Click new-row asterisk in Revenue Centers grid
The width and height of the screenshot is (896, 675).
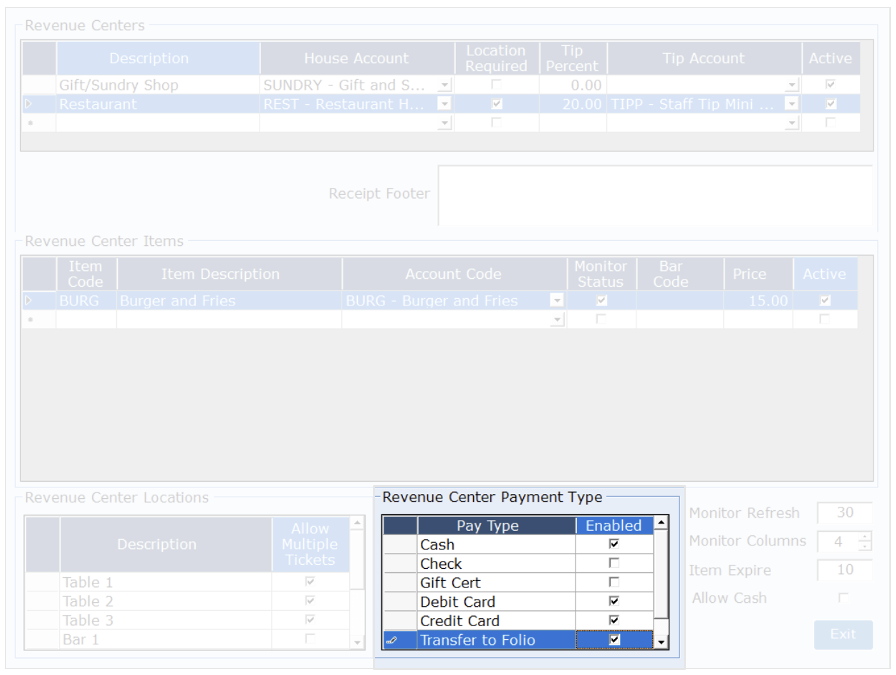pos(29,123)
